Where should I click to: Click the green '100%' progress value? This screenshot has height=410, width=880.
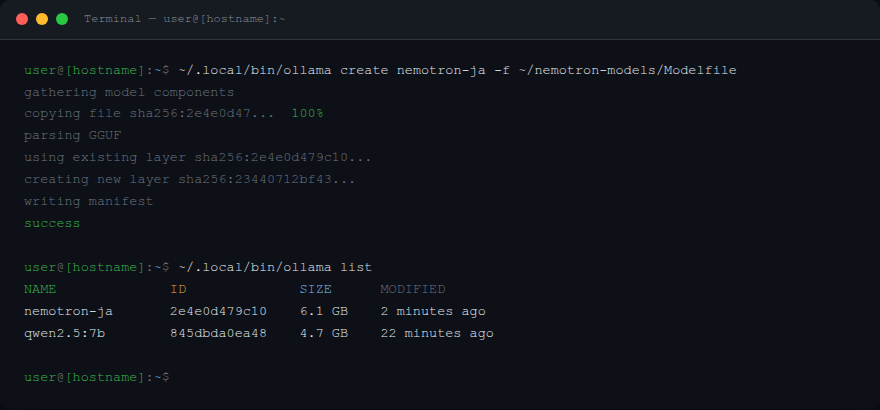click(307, 114)
